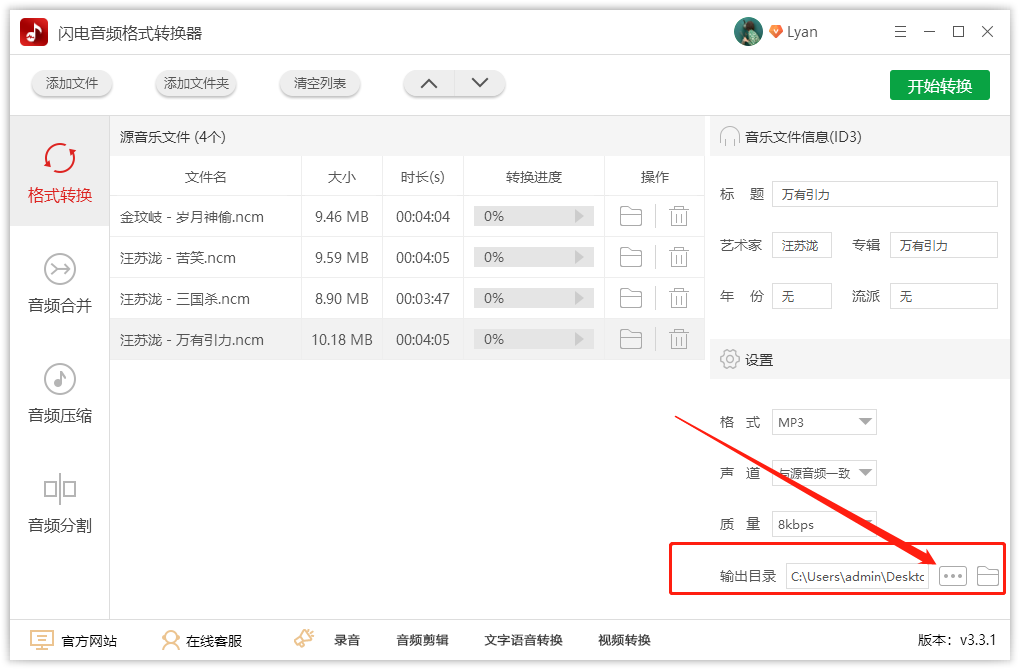Open the 官方网站 link
Viewport: 1020px width, 670px height.
[x=74, y=640]
